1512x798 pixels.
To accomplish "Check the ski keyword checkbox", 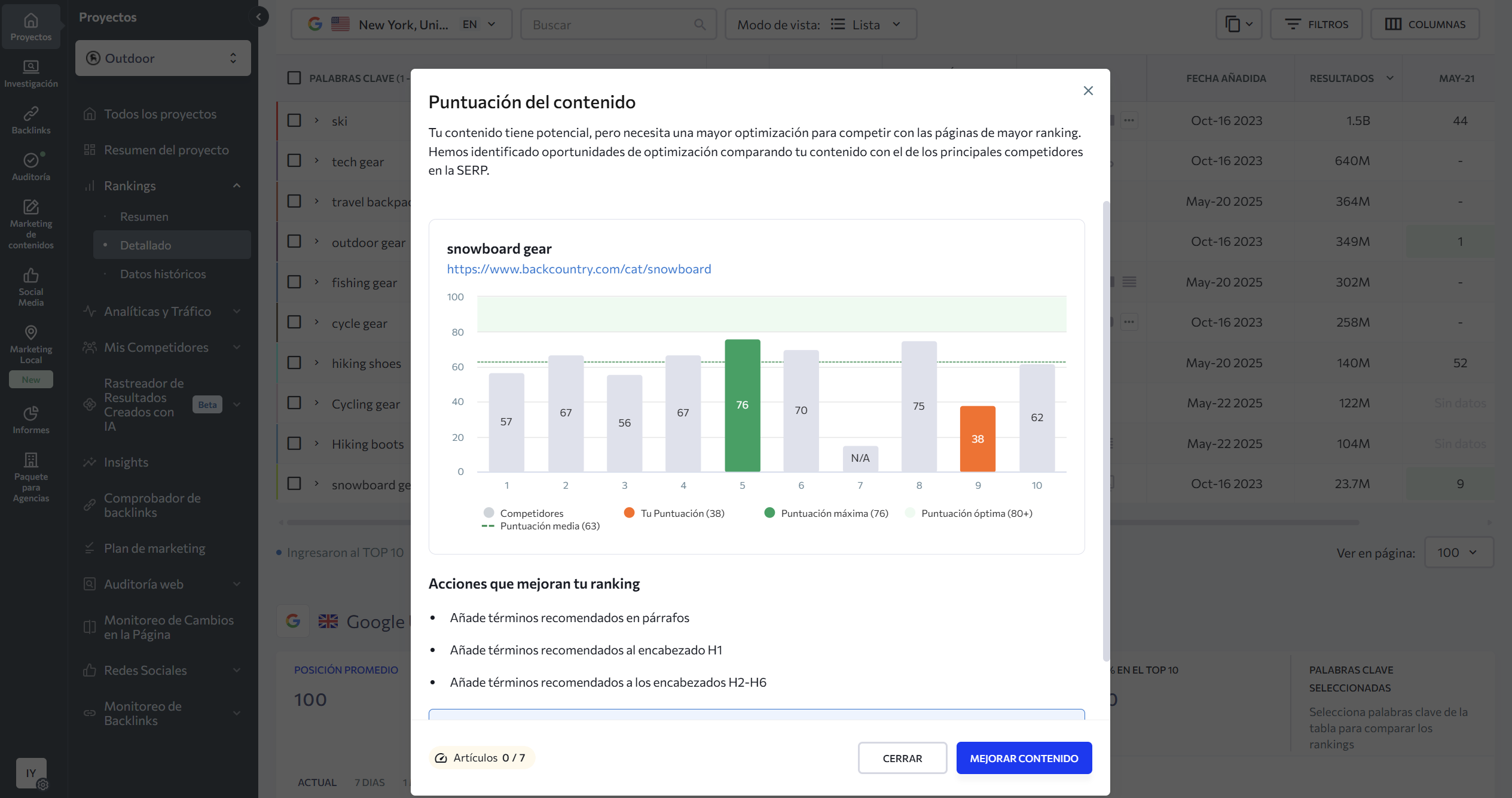I will pos(294,120).
